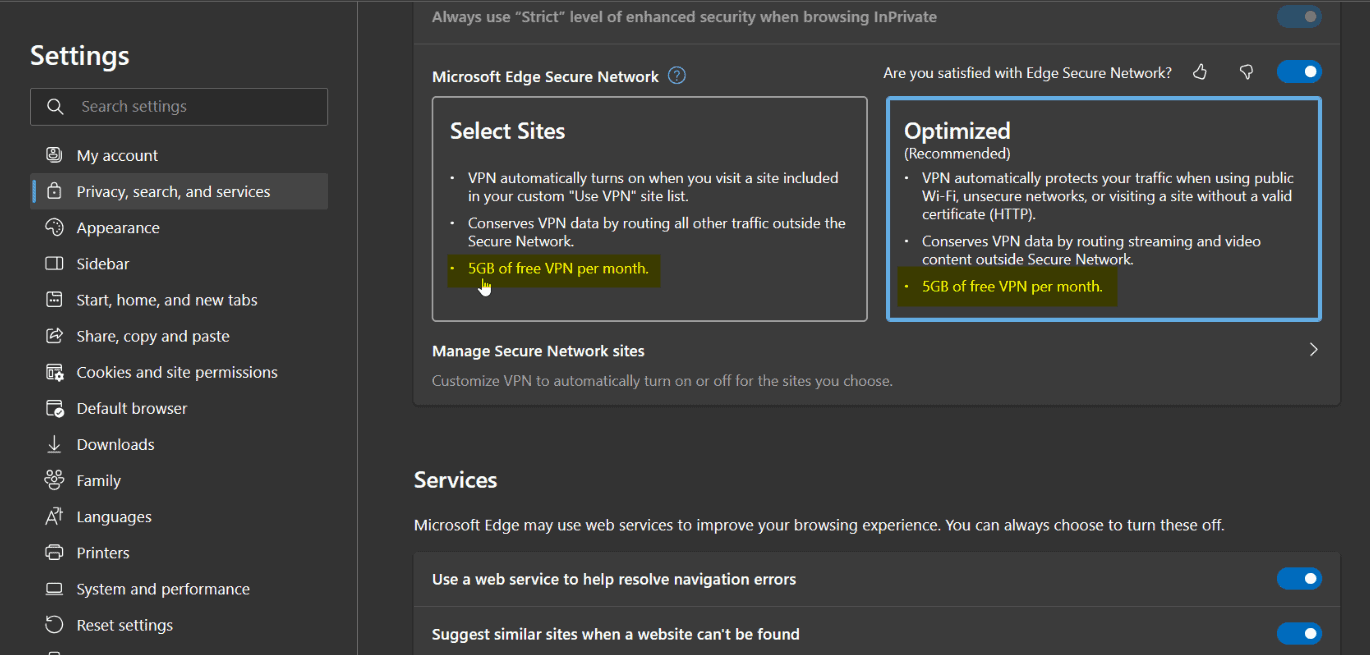
Task: Open Manage Secure Network sites
Action: tap(877, 365)
